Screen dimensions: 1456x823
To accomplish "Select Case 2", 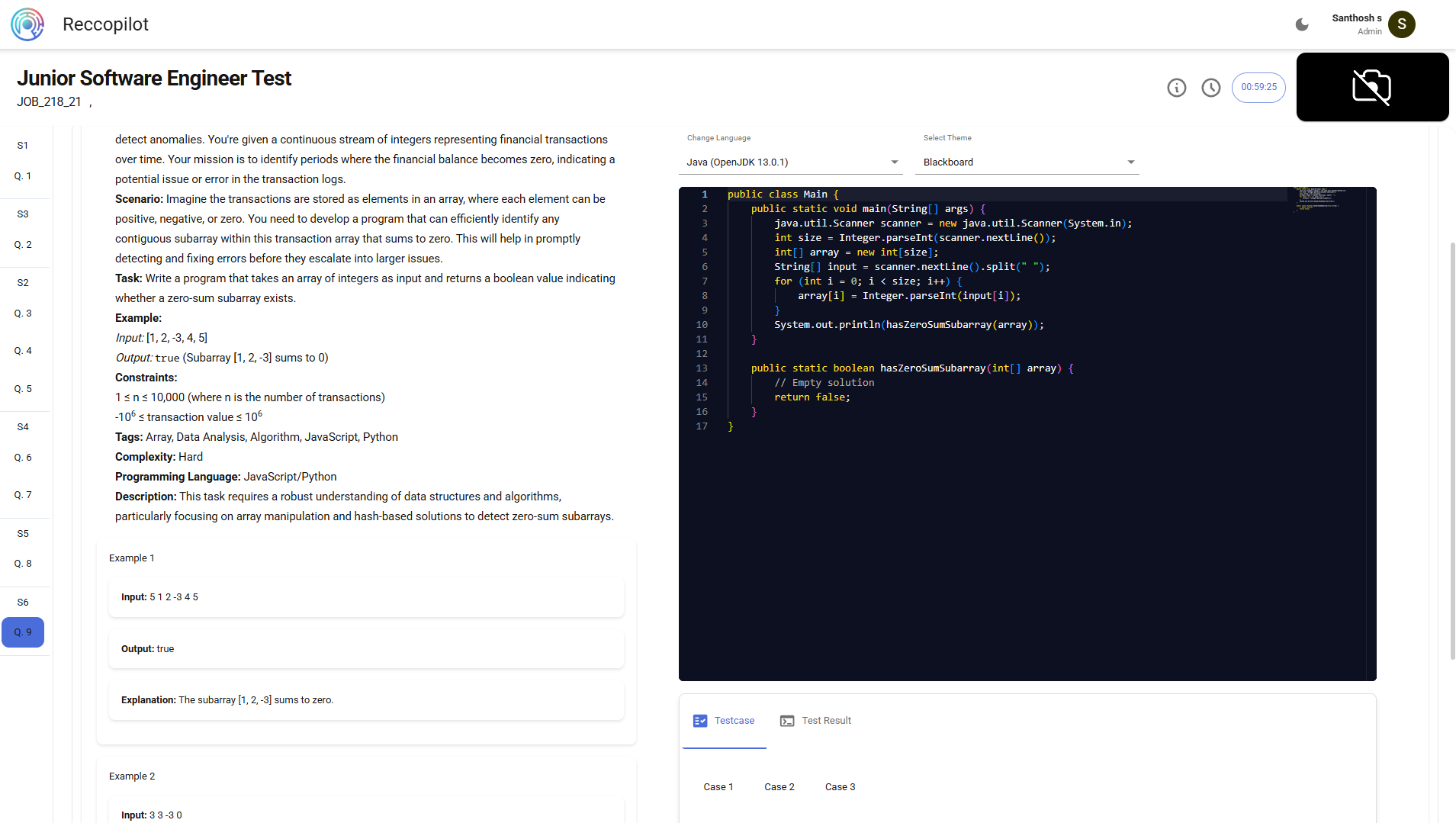I will 779,786.
